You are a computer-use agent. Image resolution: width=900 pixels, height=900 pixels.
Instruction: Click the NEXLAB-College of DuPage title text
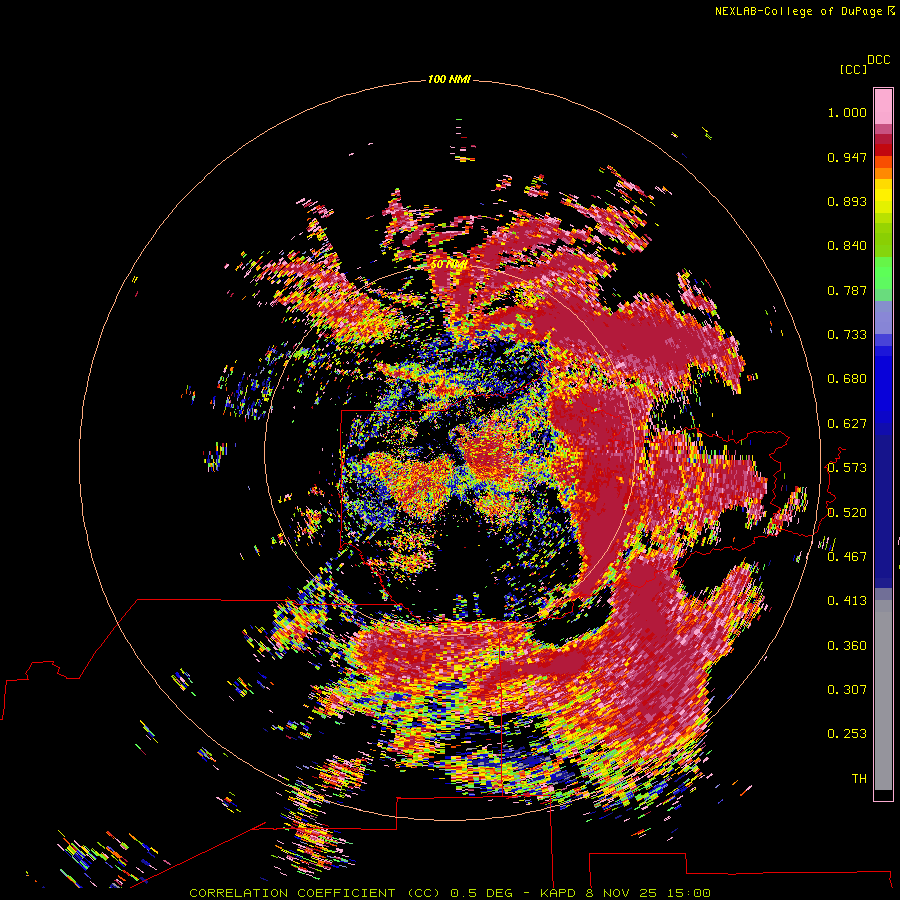coord(798,11)
